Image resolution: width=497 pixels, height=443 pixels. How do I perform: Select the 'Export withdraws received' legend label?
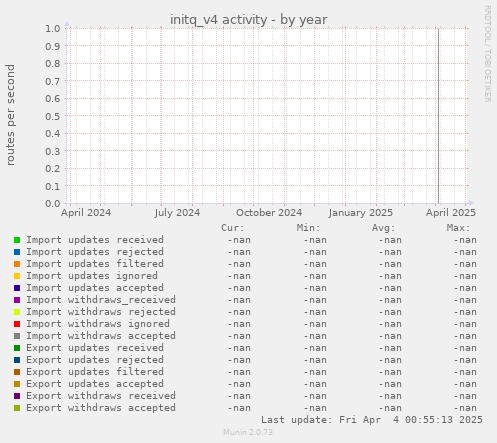[101, 396]
